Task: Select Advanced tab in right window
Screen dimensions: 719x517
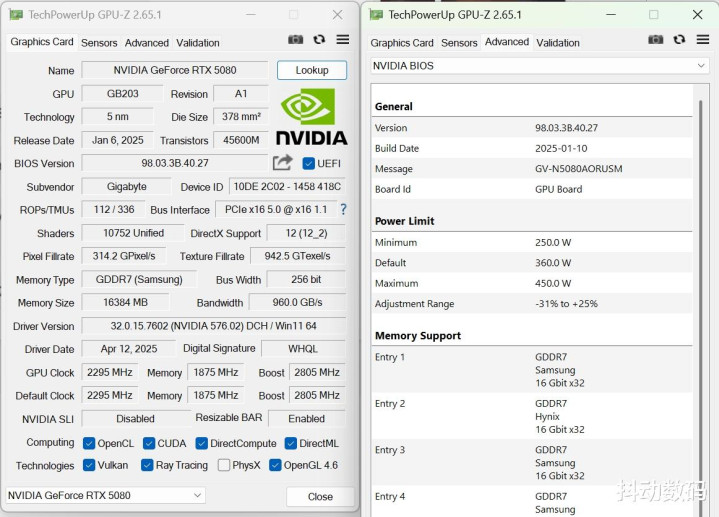Action: coord(507,42)
